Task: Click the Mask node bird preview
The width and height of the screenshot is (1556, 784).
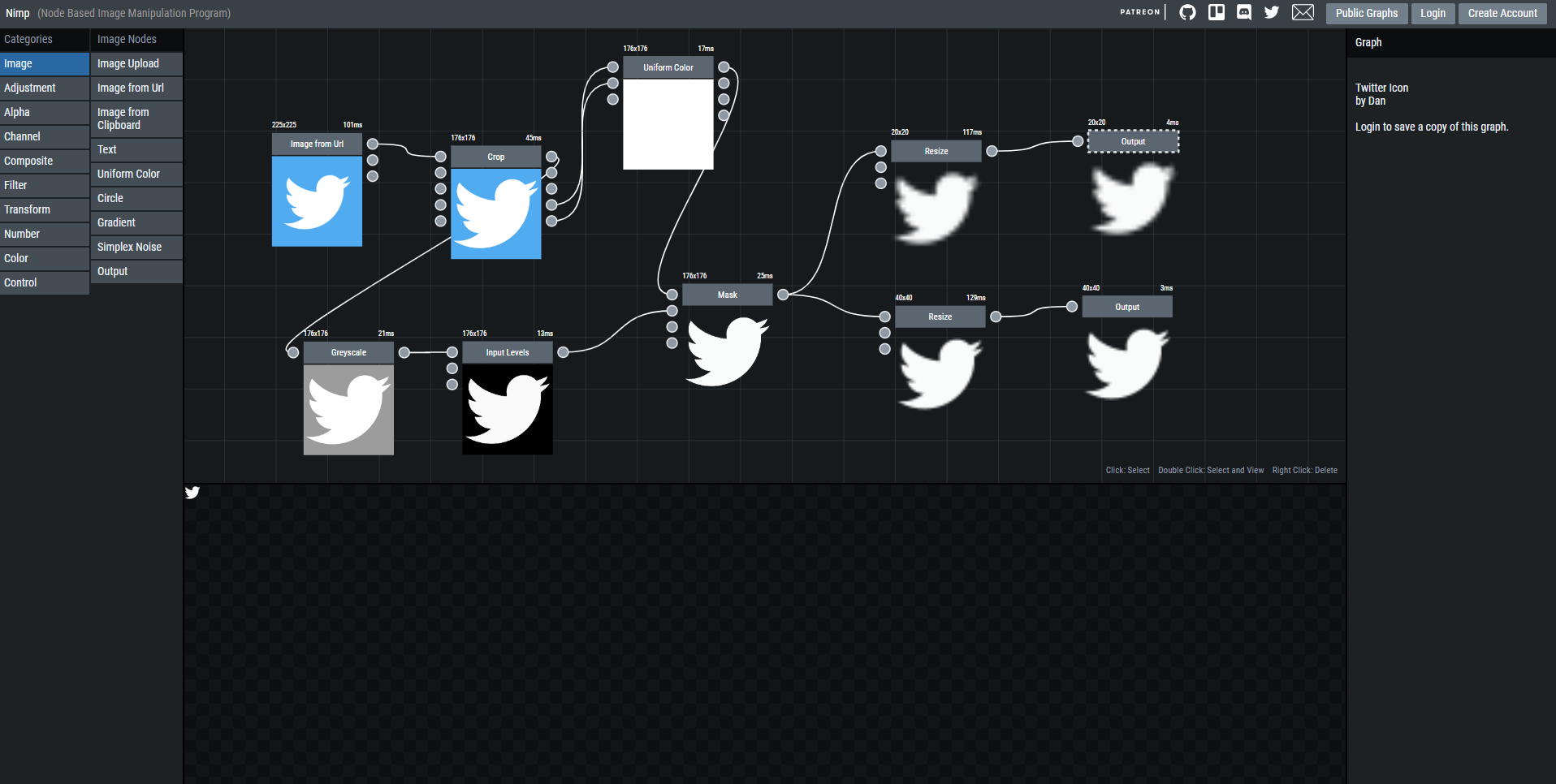Action: coord(728,351)
